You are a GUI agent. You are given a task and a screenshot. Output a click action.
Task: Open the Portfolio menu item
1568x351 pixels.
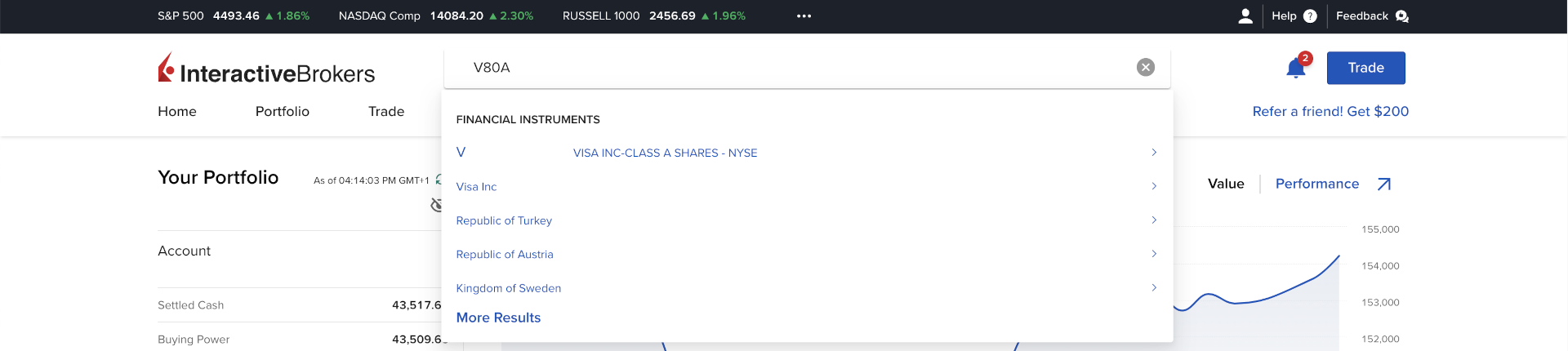[x=283, y=112]
